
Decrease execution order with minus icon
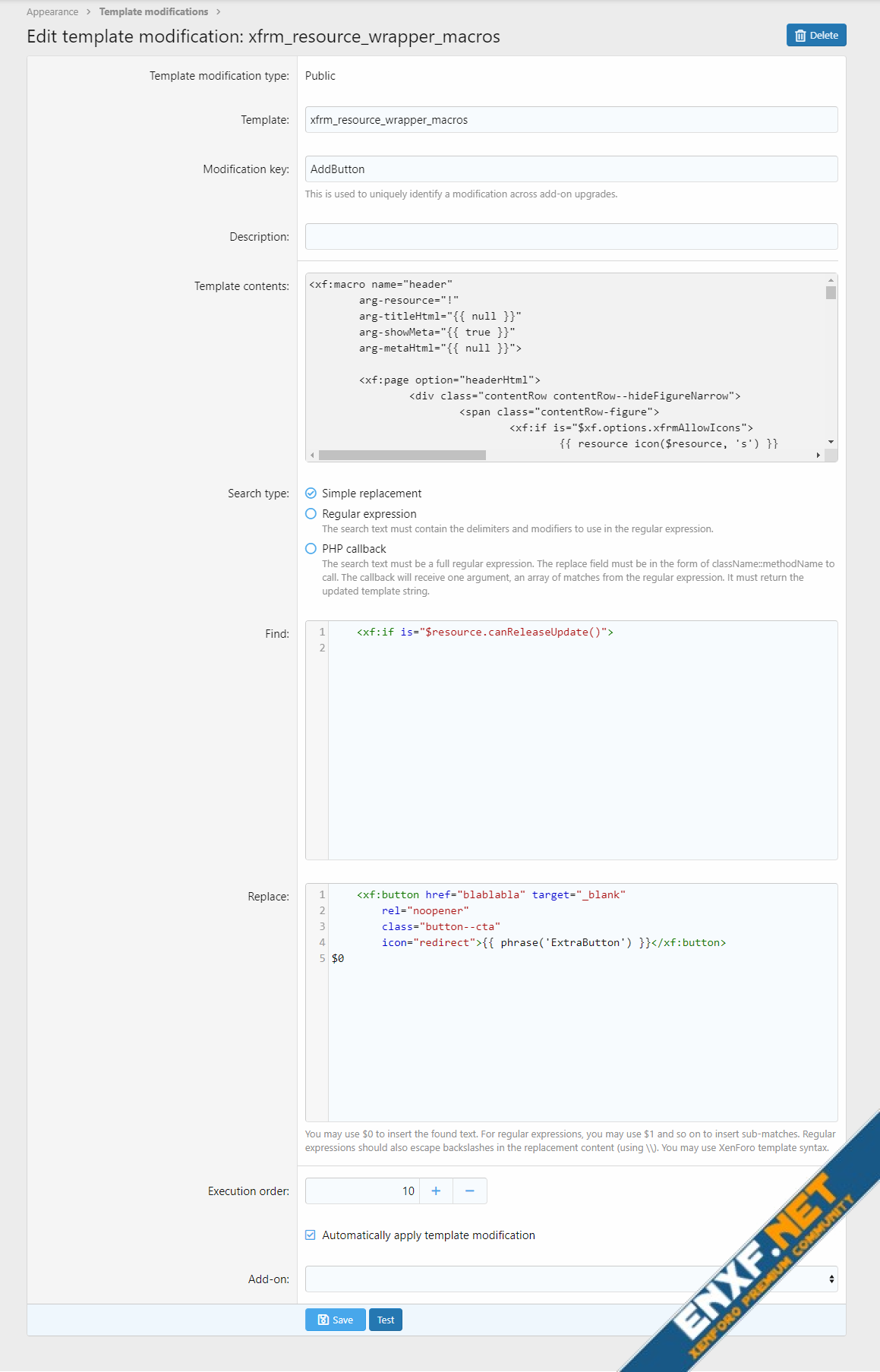pos(469,1191)
